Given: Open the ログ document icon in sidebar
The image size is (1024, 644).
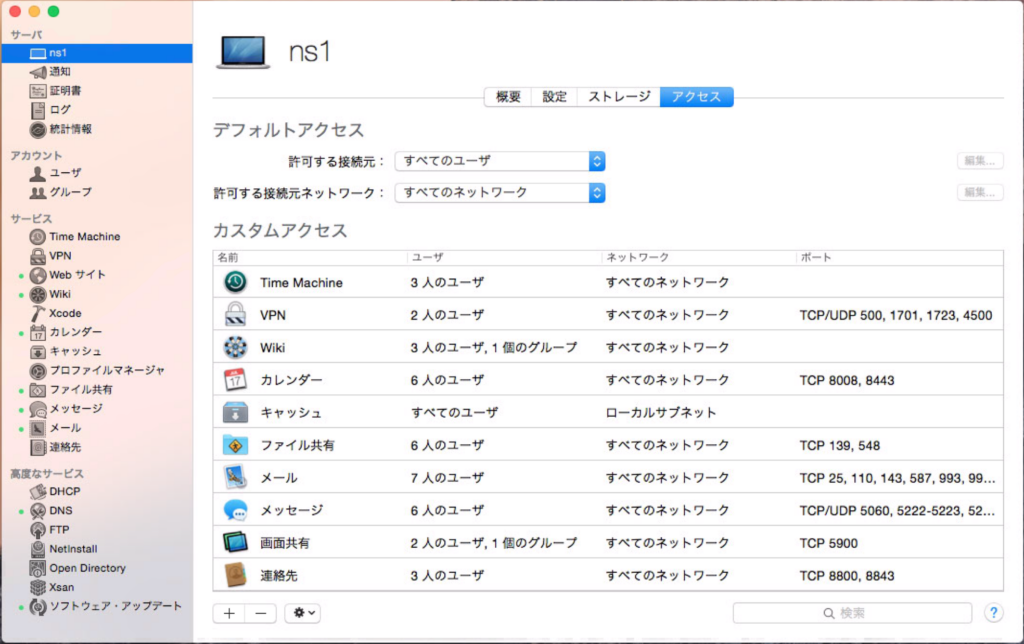Looking at the screenshot, I should (38, 110).
